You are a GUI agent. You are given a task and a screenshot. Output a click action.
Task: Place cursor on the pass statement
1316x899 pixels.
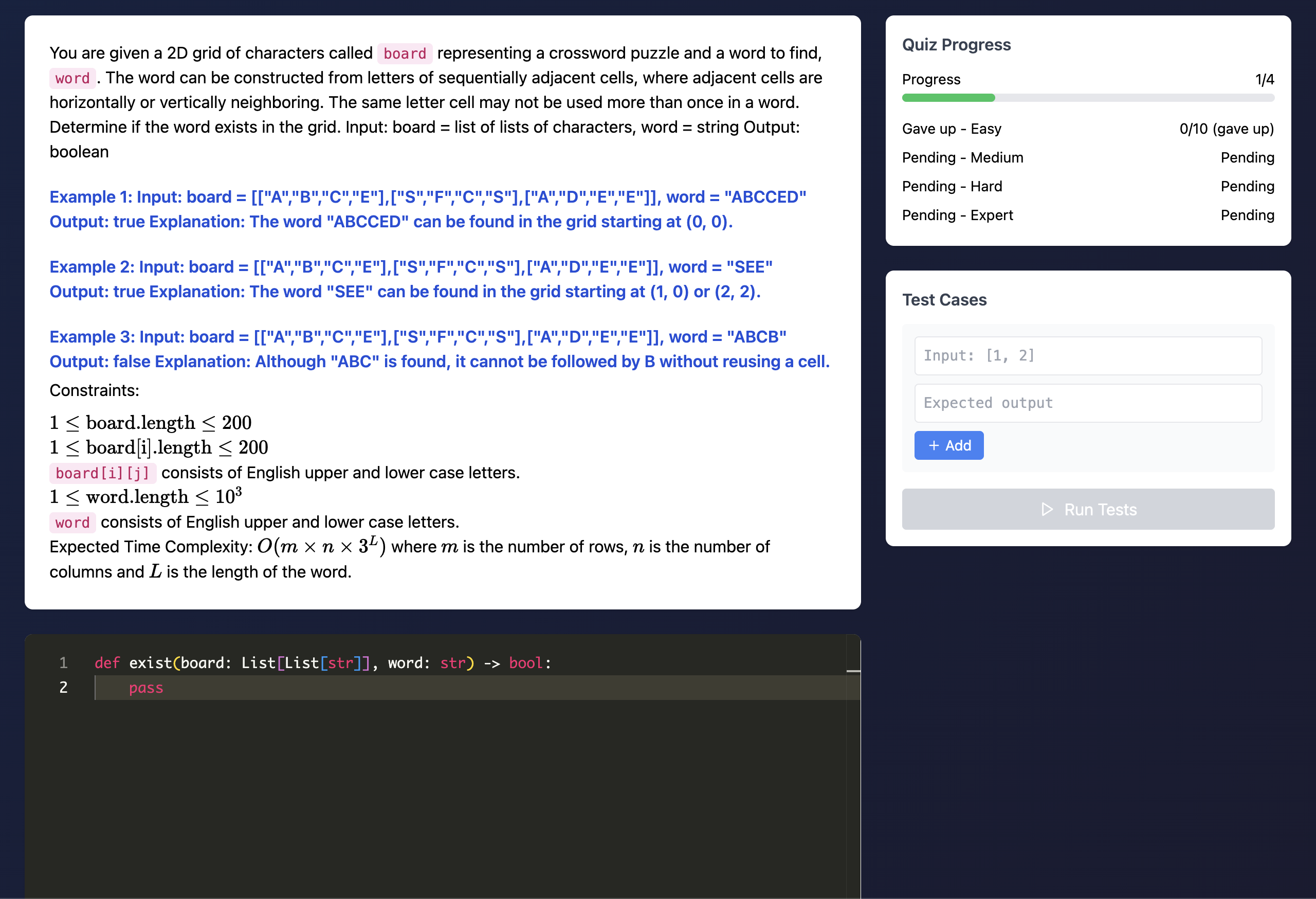click(146, 688)
